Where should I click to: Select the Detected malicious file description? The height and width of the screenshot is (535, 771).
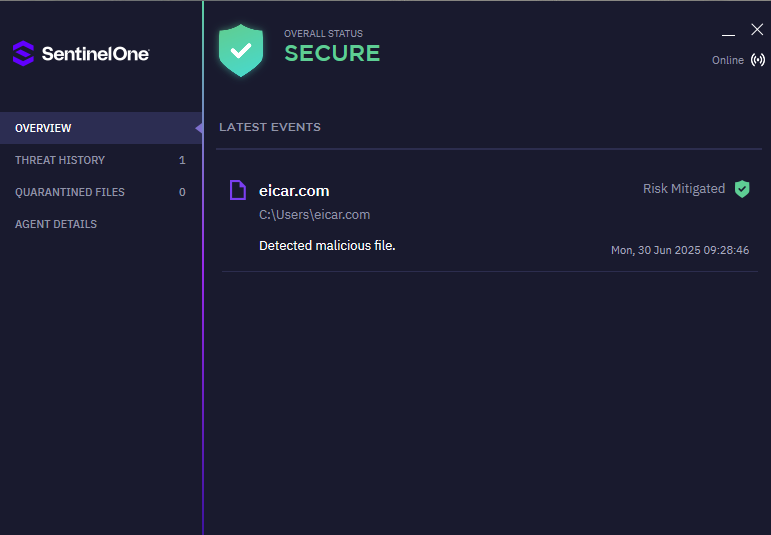327,245
